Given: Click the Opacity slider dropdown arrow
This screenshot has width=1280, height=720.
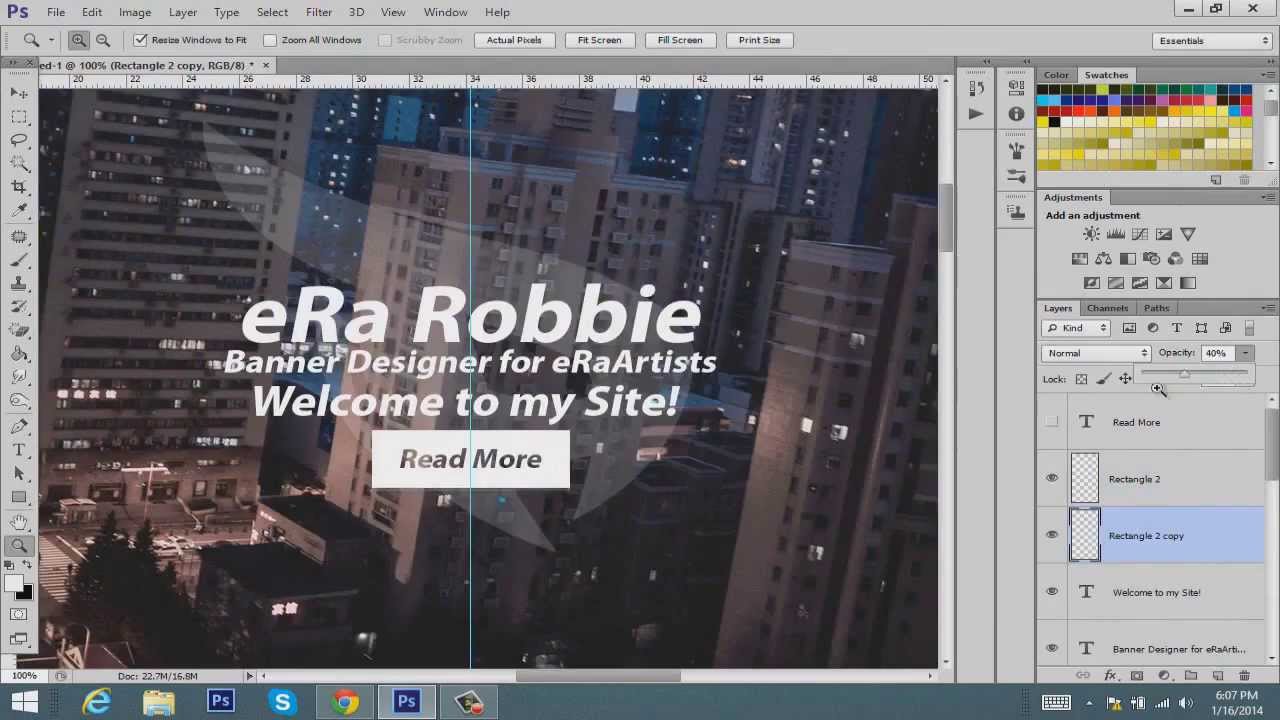Looking at the screenshot, I should [1245, 353].
